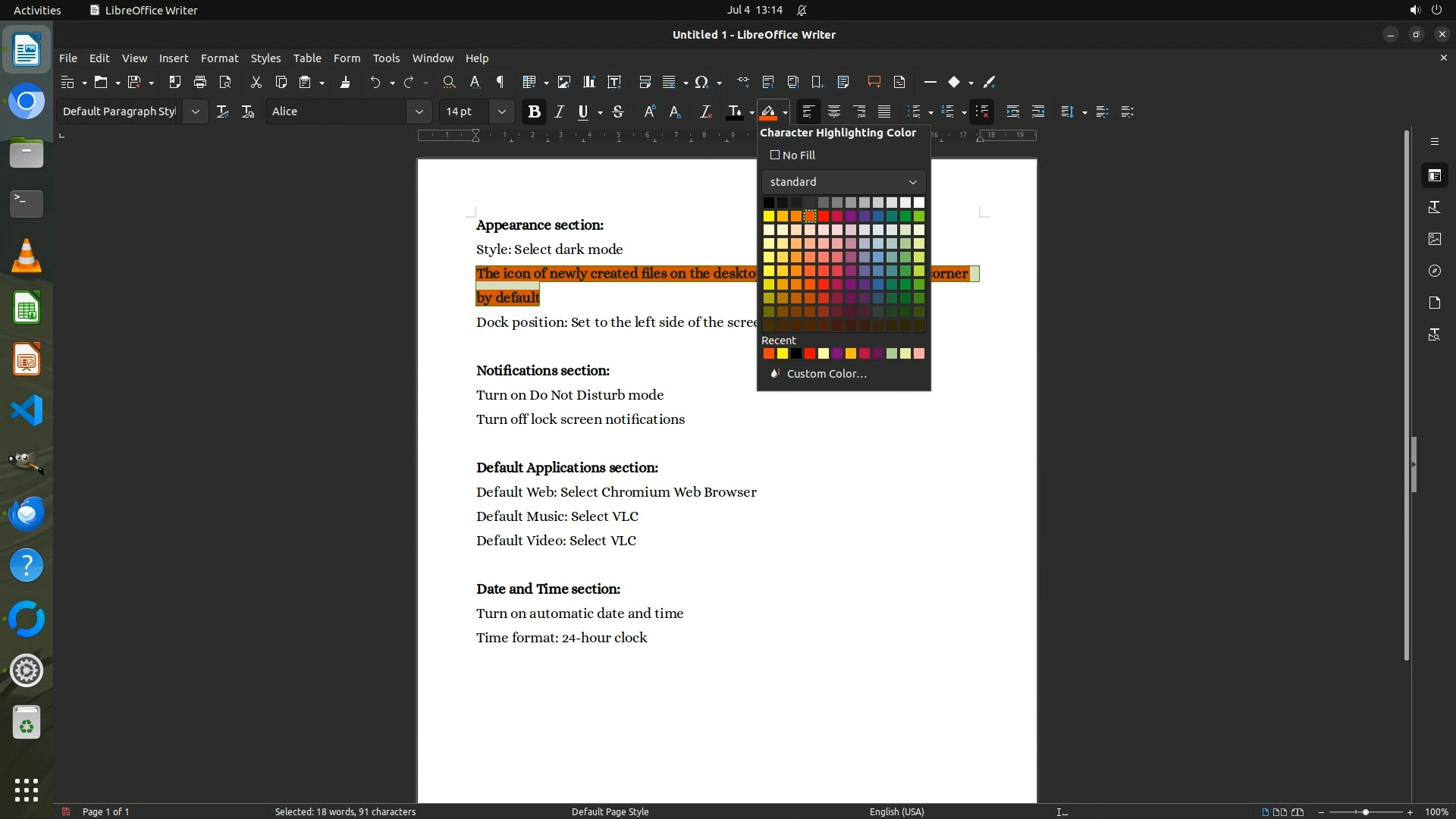Toggle Italic formatting button
The width and height of the screenshot is (1456, 819).
[x=559, y=111]
